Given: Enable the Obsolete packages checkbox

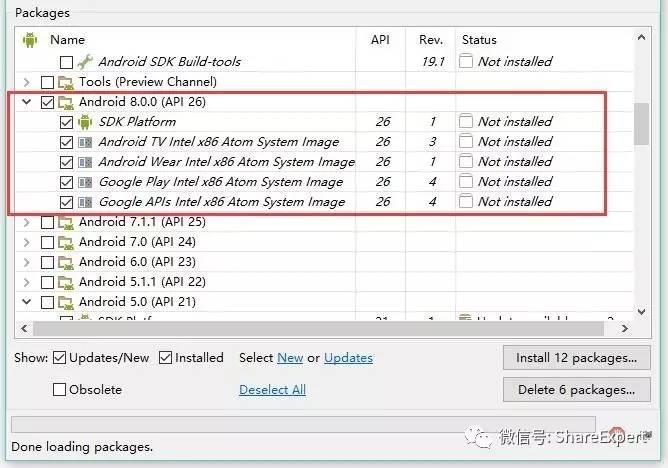Looking at the screenshot, I should (x=59, y=390).
